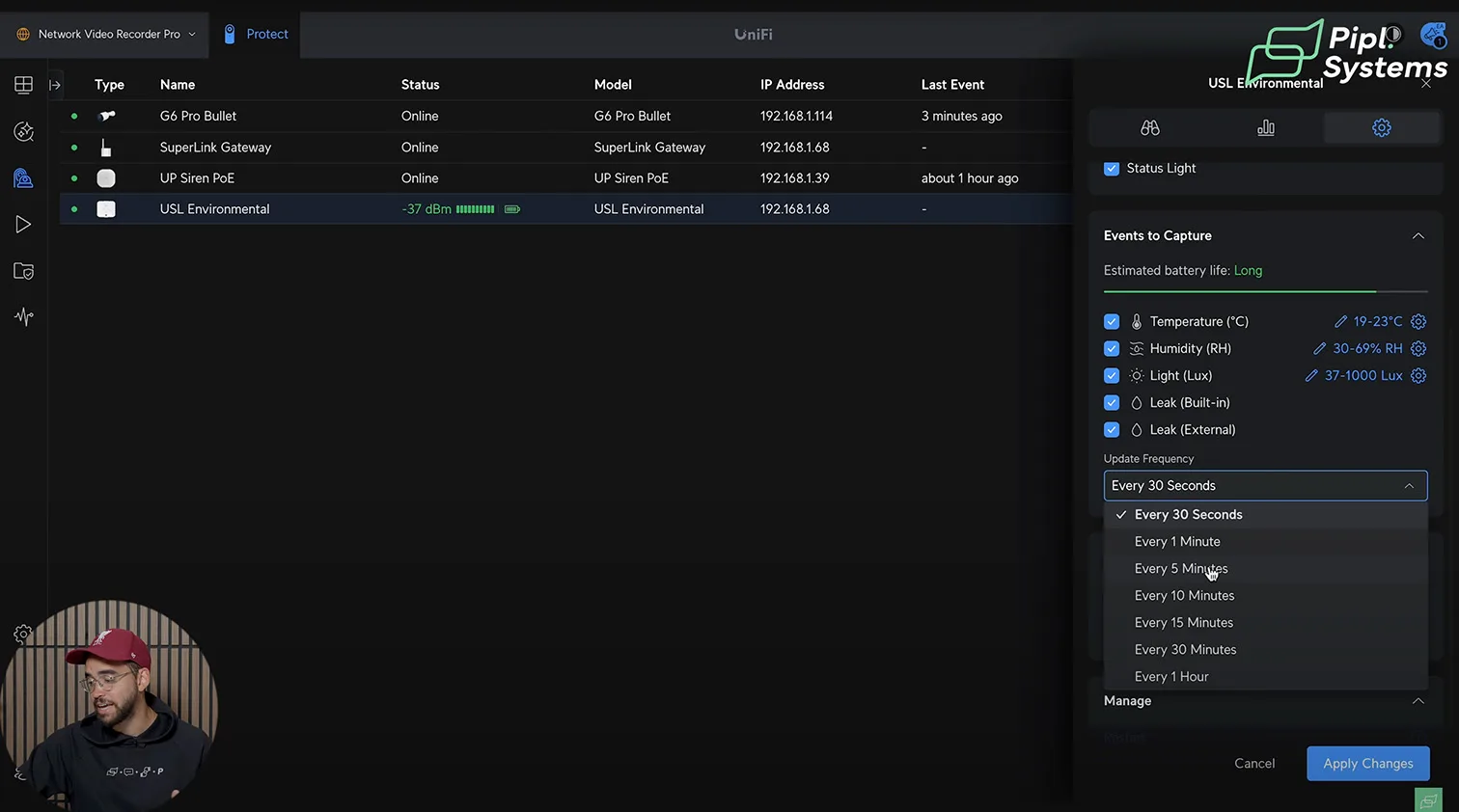Open the Find Anything radar icon in sidebar
Screen dimensions: 1459x812
click(x=24, y=131)
